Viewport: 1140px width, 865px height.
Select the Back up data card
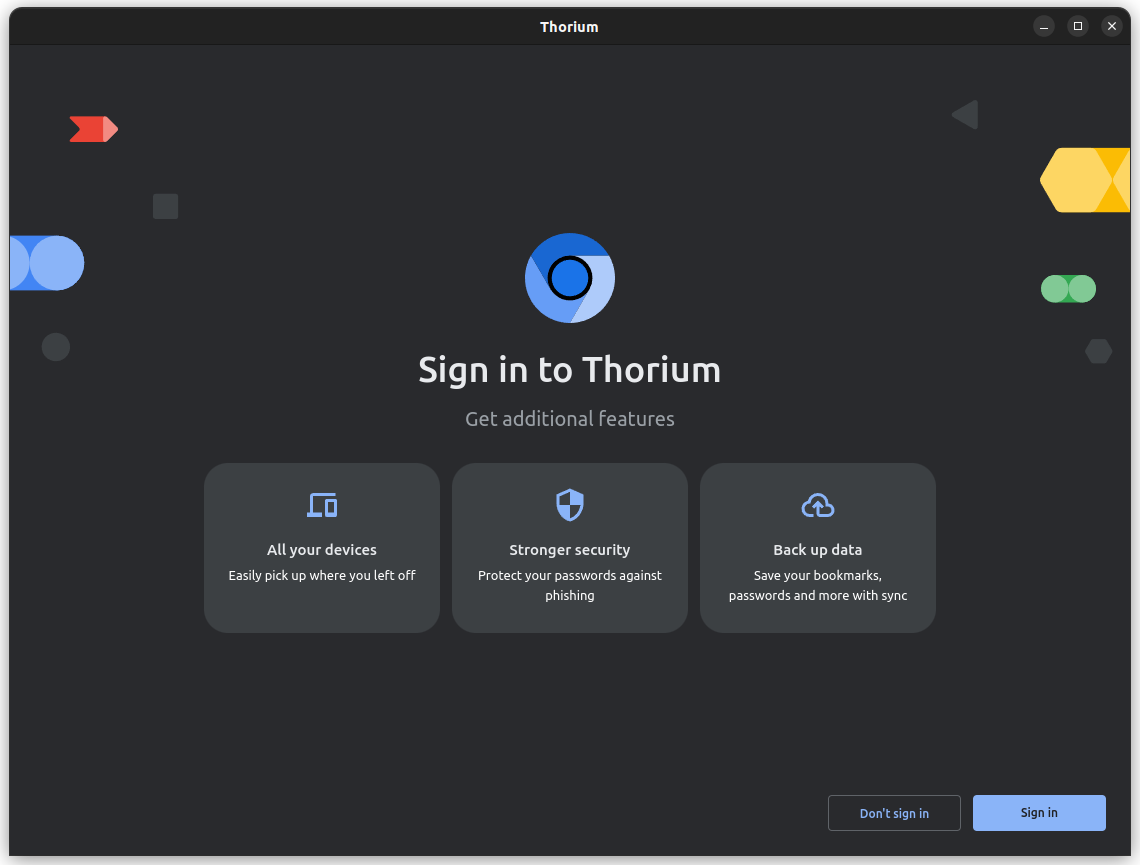[817, 548]
